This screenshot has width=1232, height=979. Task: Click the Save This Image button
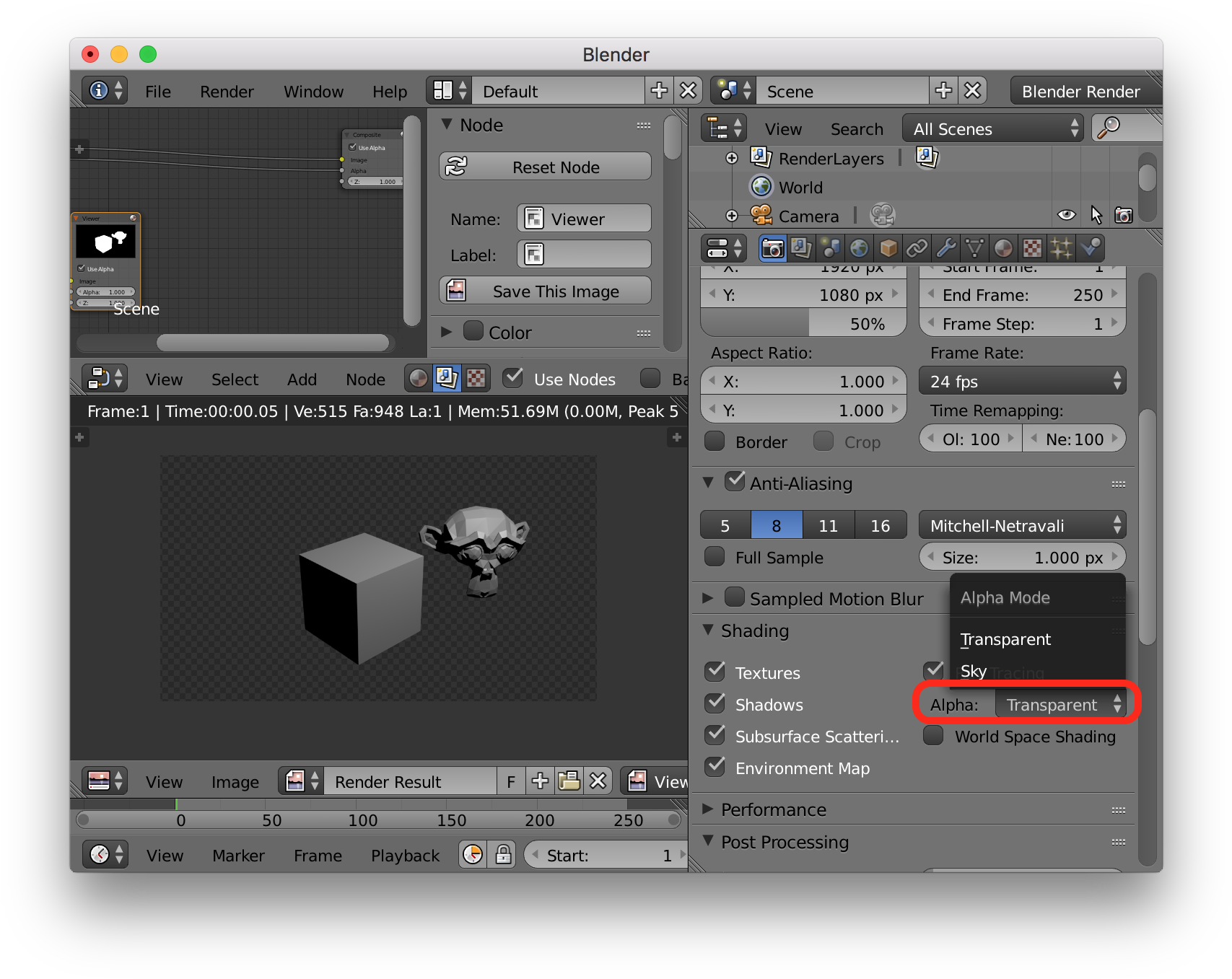tap(545, 291)
